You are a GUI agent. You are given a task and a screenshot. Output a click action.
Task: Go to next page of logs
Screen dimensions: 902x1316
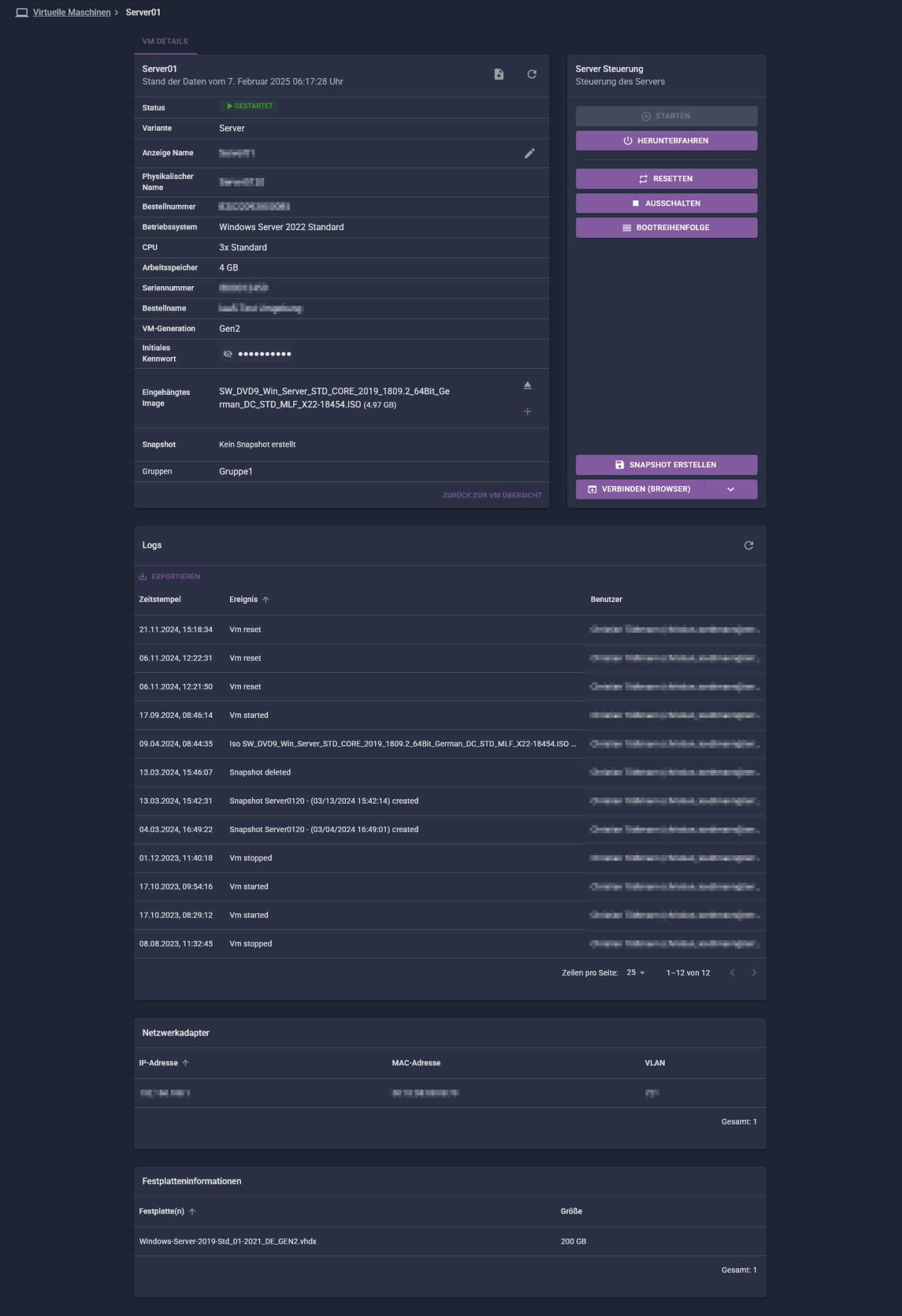[754, 972]
